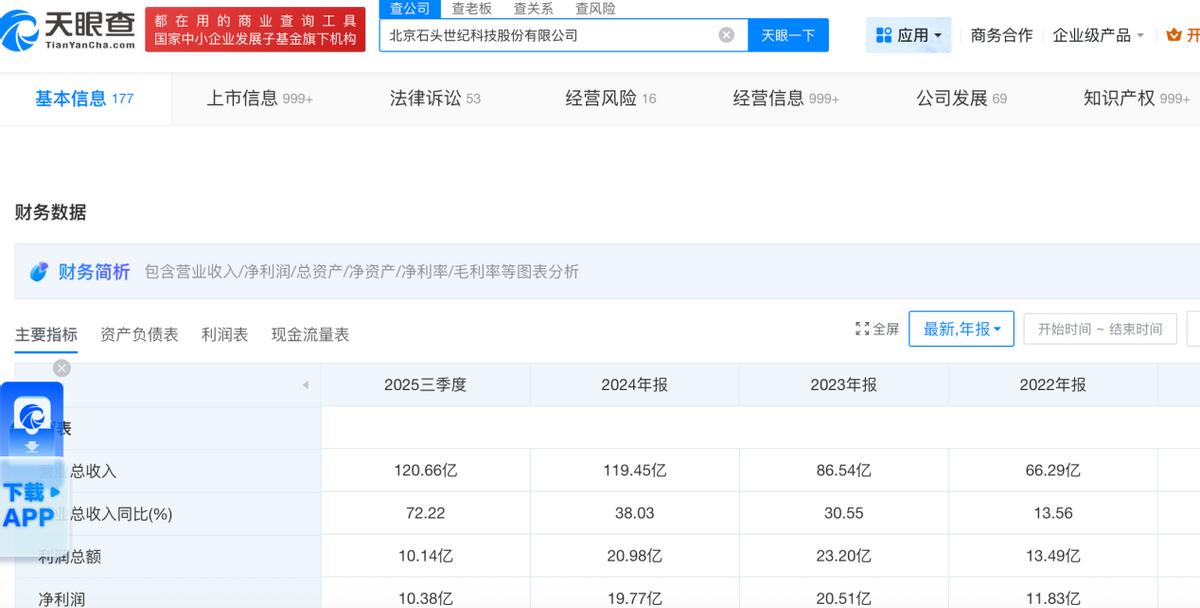Click the table left scroll arrow
The height and width of the screenshot is (608, 1200).
(x=305, y=385)
